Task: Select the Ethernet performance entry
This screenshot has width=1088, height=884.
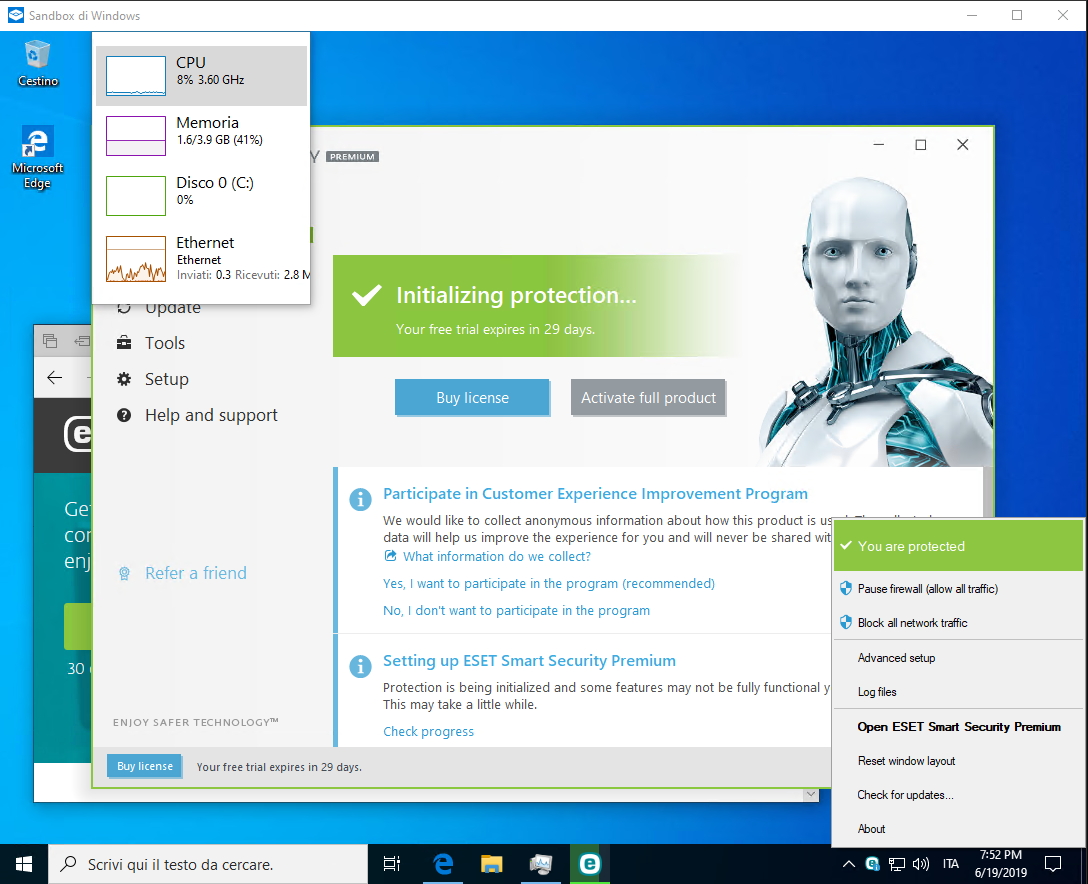Action: pos(201,258)
